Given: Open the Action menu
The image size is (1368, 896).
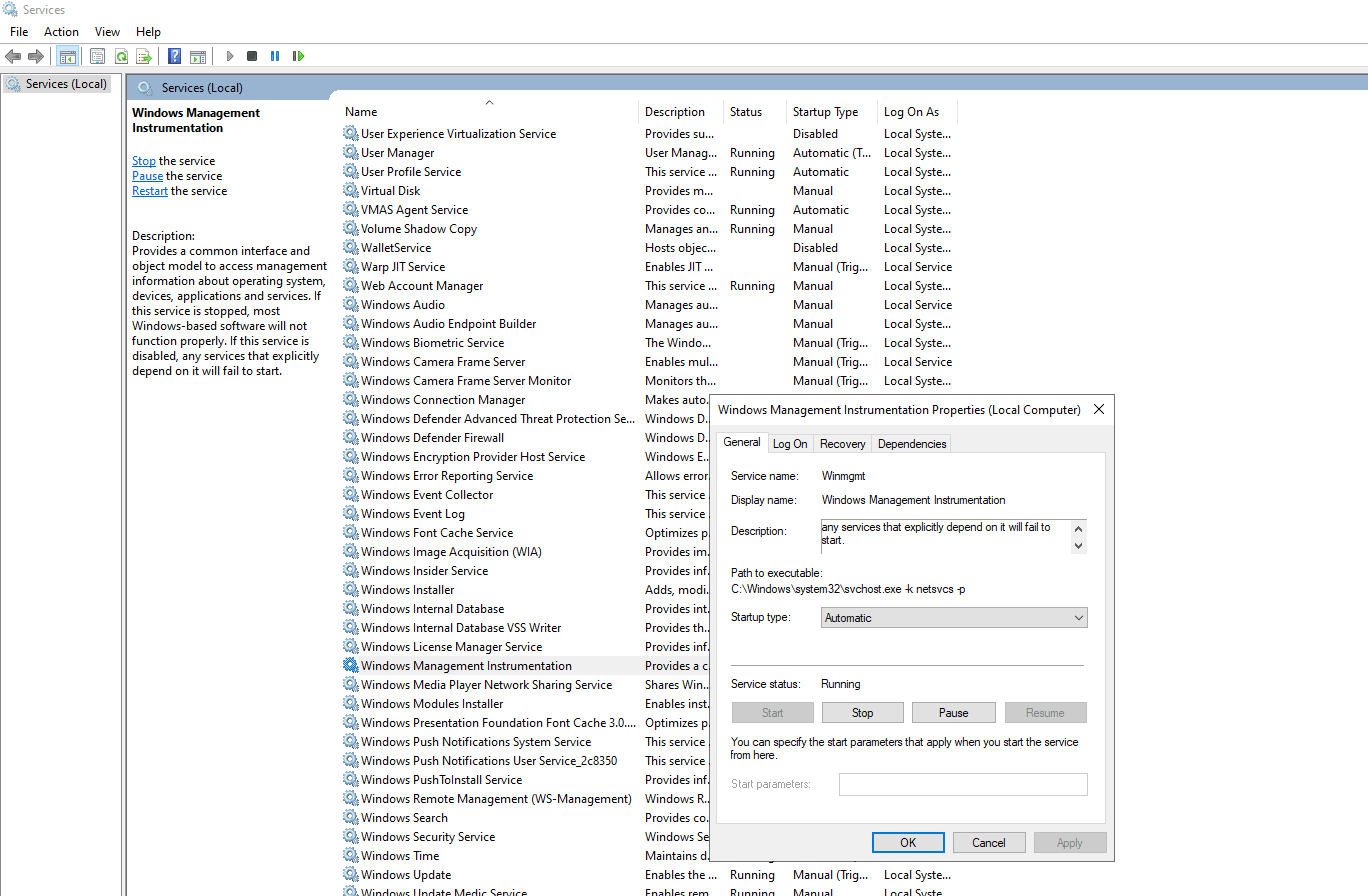Looking at the screenshot, I should click(x=61, y=32).
